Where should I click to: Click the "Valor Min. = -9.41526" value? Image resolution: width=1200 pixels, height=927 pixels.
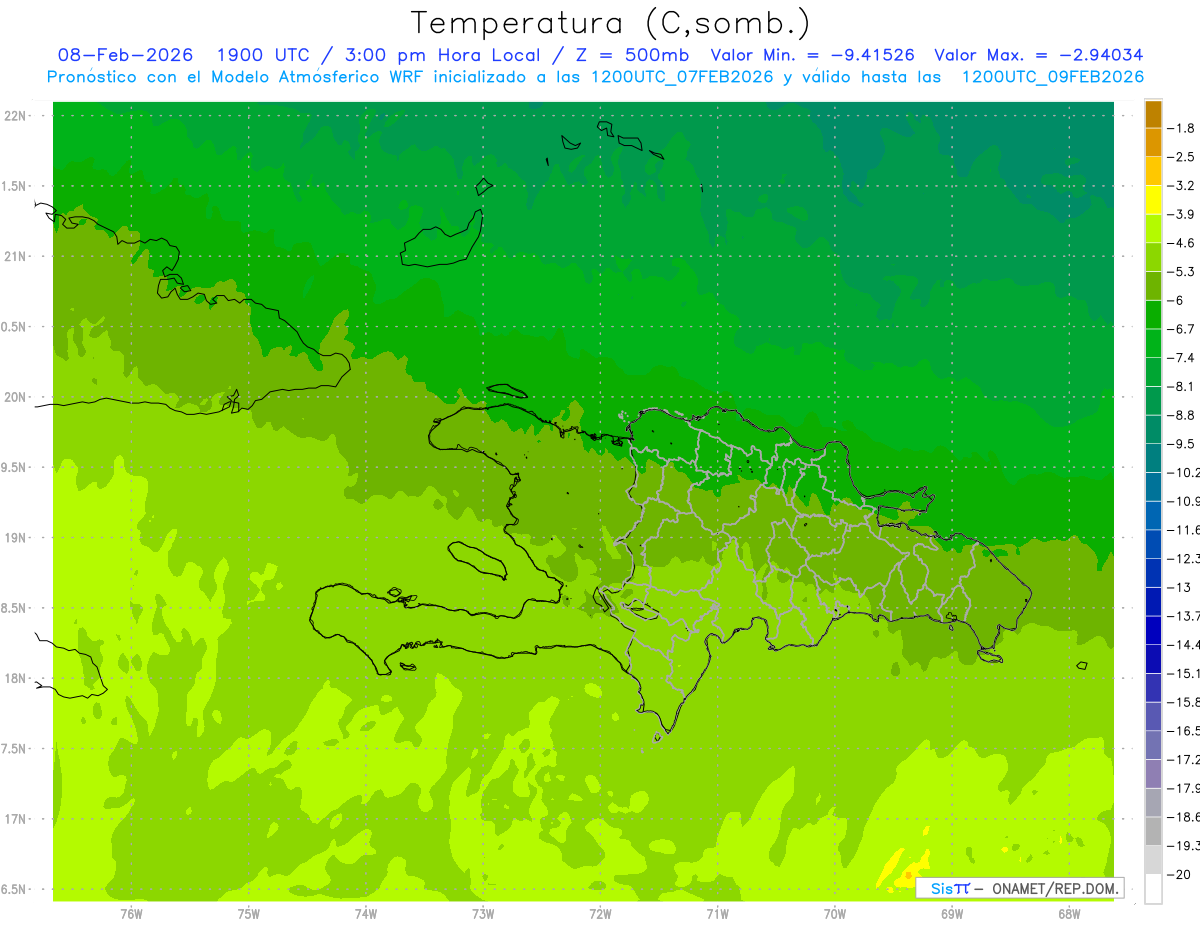tap(815, 55)
